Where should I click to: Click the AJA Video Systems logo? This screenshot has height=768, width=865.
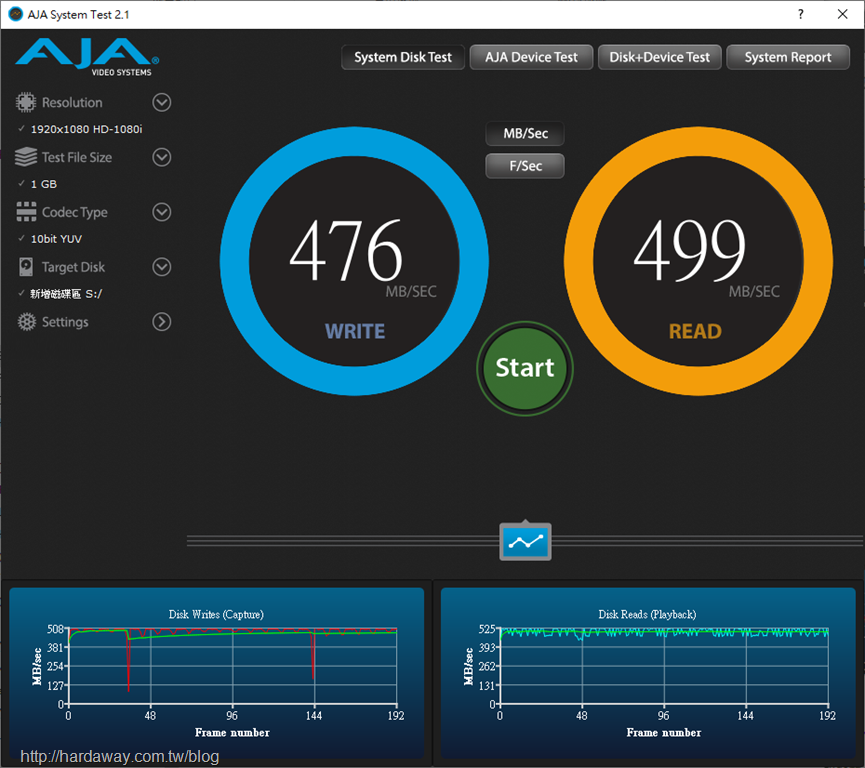click(x=88, y=57)
